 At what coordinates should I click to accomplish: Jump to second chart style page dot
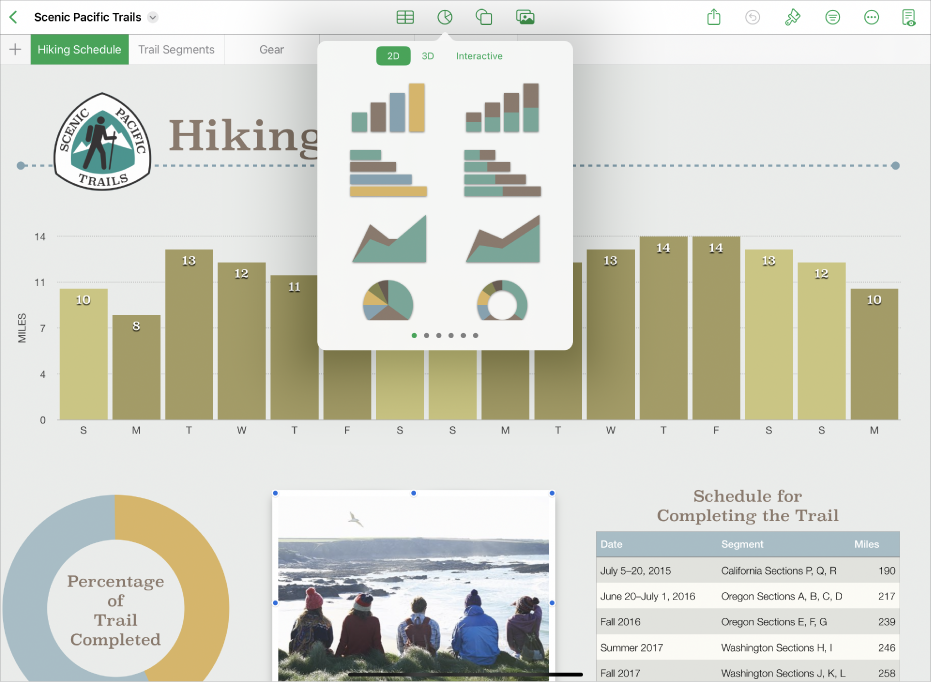[x=426, y=336]
